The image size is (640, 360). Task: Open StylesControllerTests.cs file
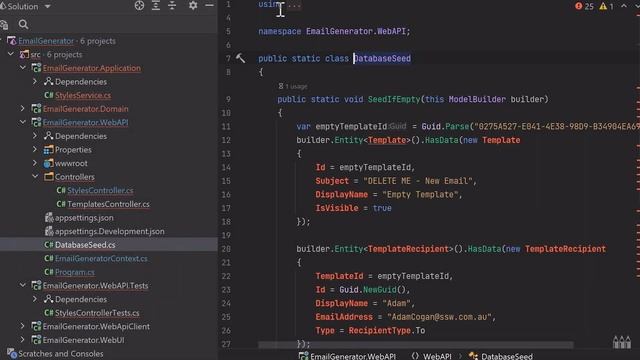[97, 313]
